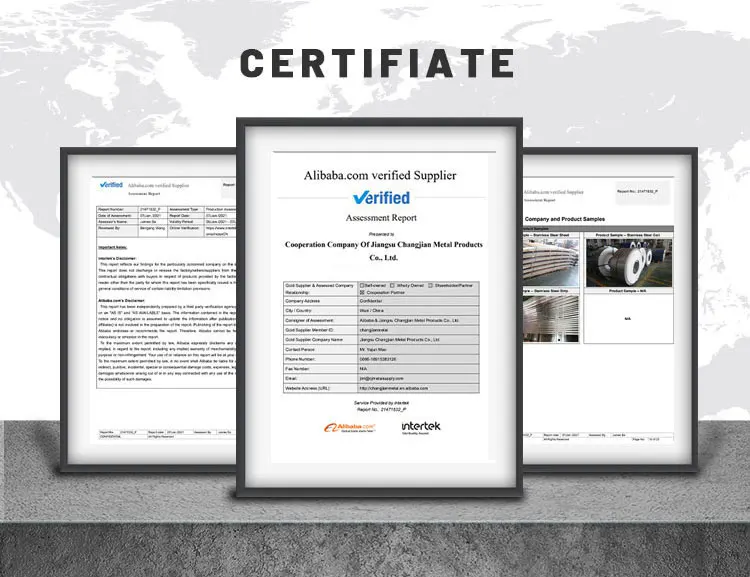The width and height of the screenshot is (750, 577).
Task: Click the blue Verified logo on center certificate
Action: pyautogui.click(x=381, y=198)
